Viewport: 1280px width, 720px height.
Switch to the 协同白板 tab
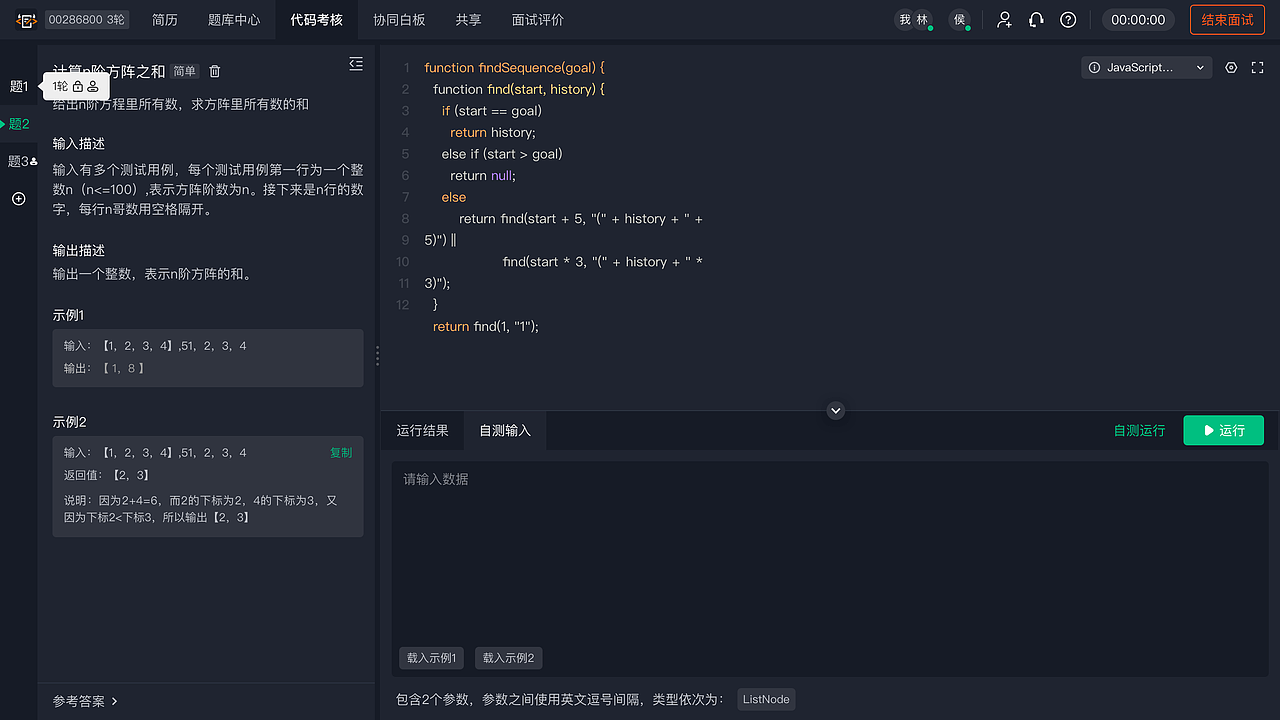pyautogui.click(x=399, y=19)
